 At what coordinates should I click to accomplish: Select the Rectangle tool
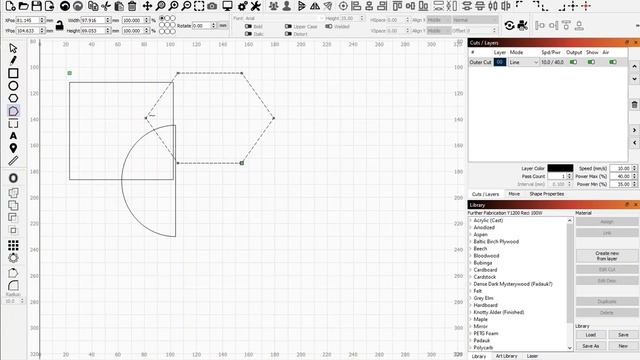click(x=13, y=73)
